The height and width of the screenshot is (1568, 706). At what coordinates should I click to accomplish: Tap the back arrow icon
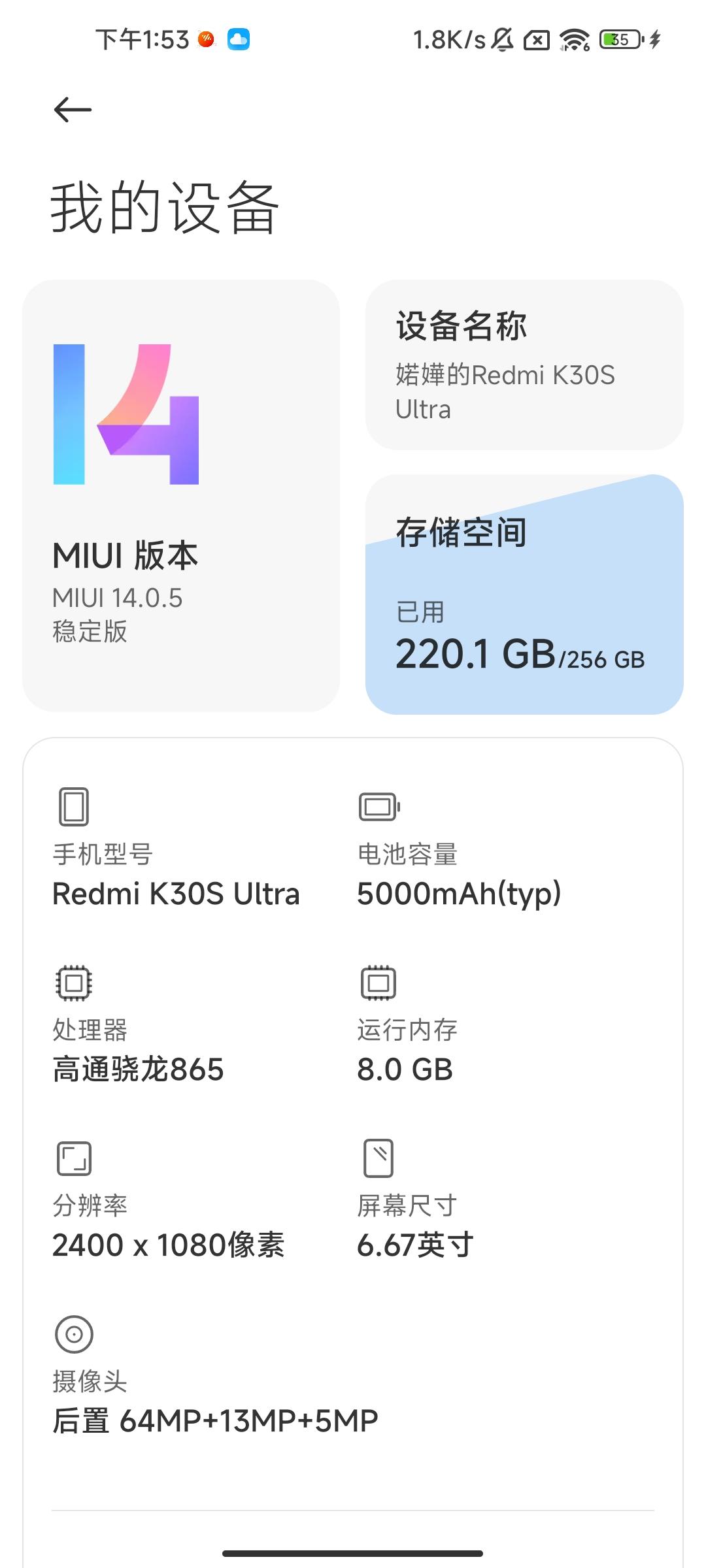(73, 109)
